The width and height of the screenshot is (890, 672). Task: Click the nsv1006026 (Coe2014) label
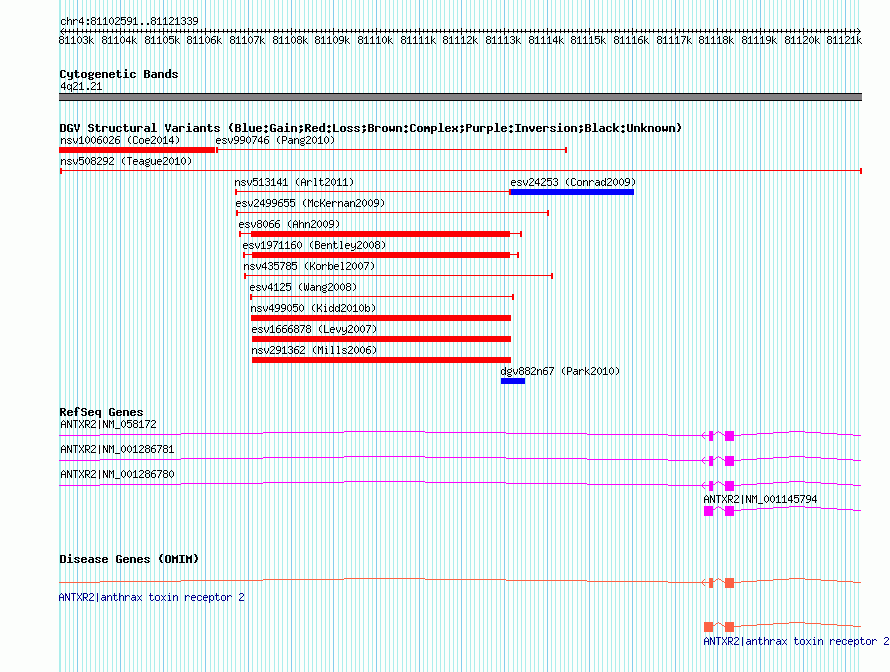(x=120, y=140)
